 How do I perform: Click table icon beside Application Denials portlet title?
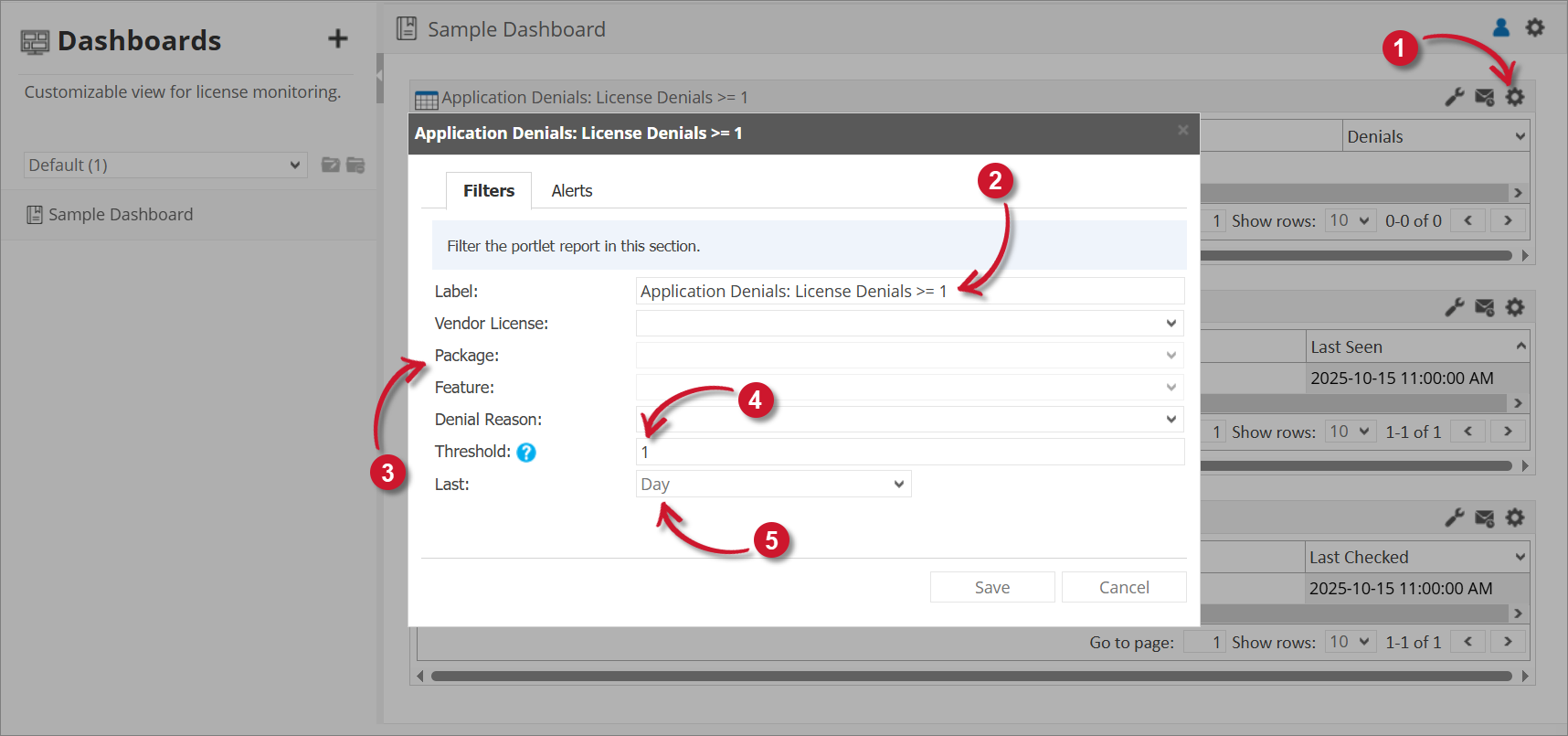pos(427,100)
